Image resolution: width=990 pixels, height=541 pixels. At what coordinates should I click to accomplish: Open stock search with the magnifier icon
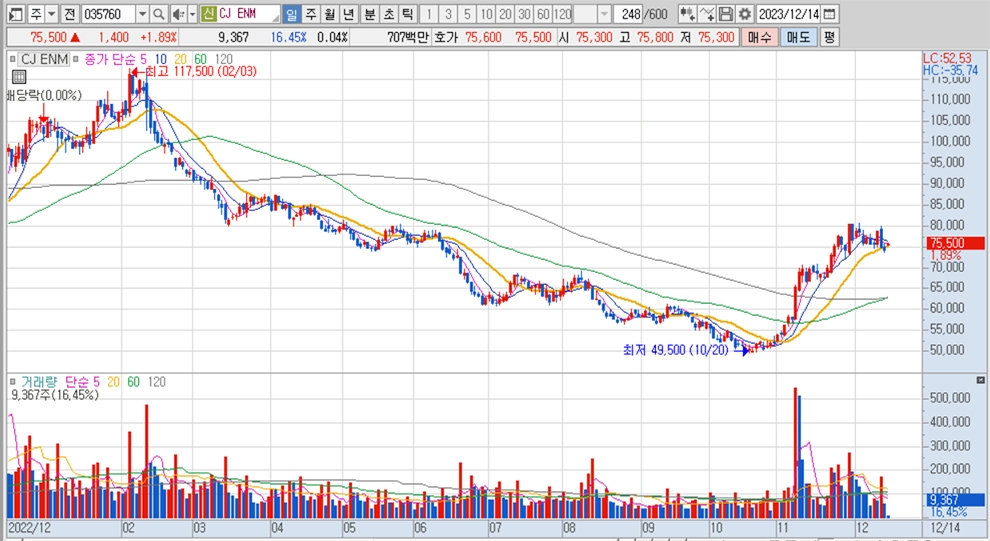(x=158, y=14)
